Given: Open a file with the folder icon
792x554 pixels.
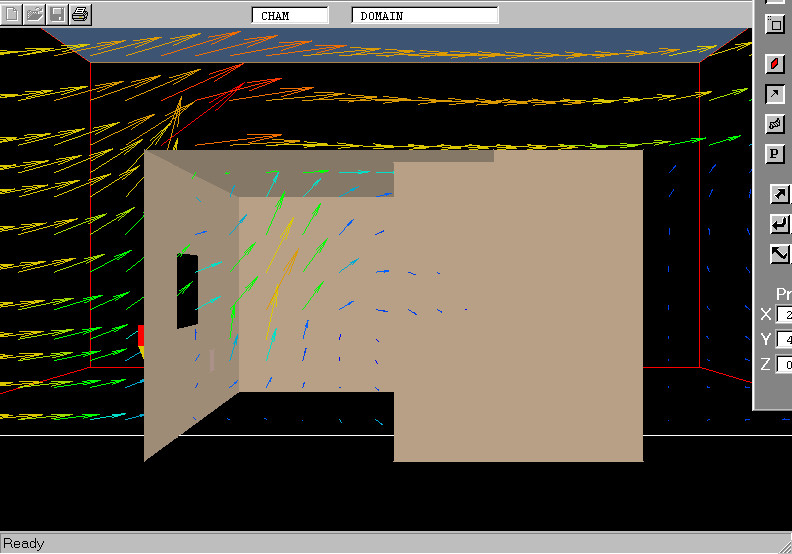Looking at the screenshot, I should tap(35, 14).
